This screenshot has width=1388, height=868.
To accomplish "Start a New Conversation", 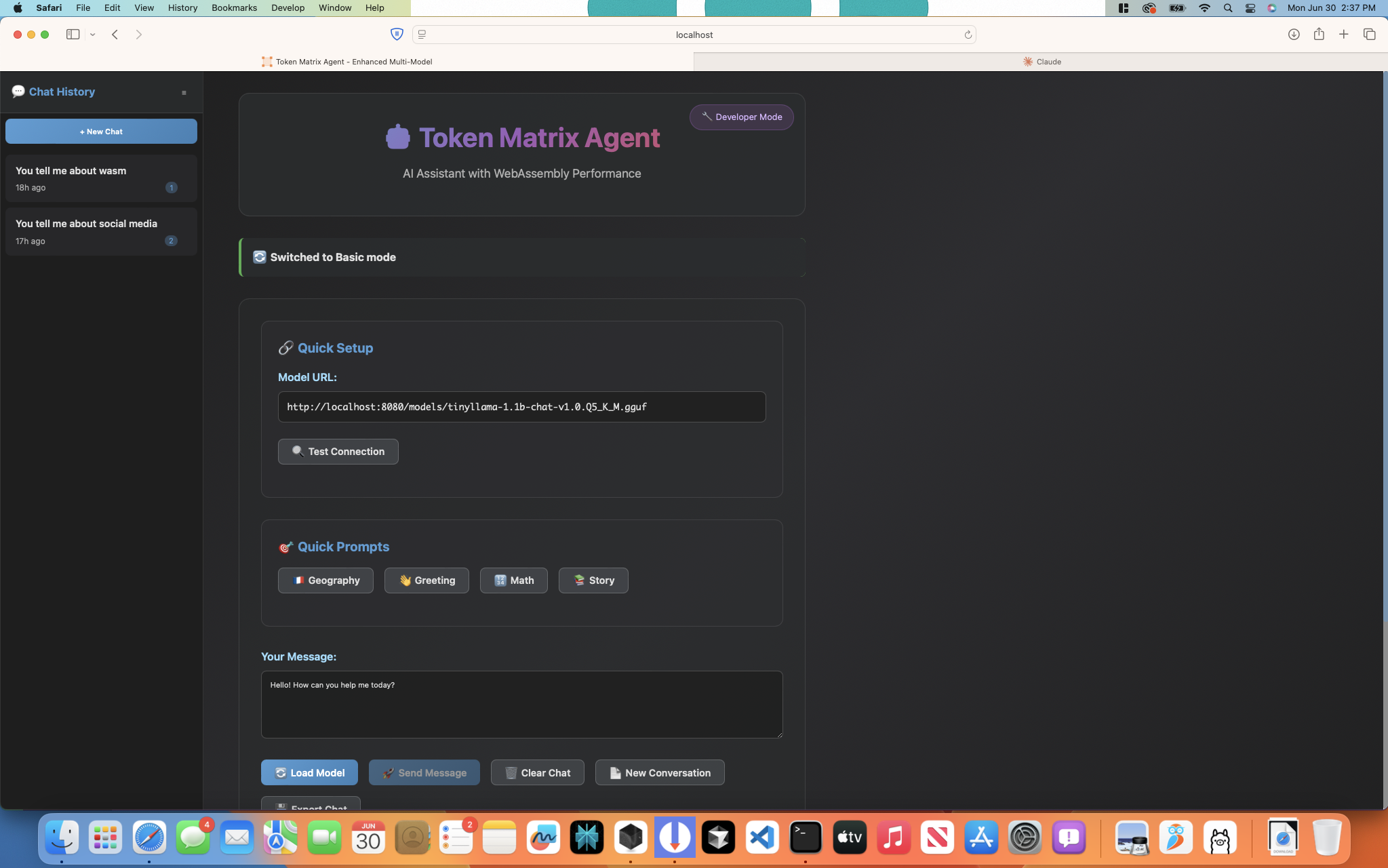I will 660,773.
